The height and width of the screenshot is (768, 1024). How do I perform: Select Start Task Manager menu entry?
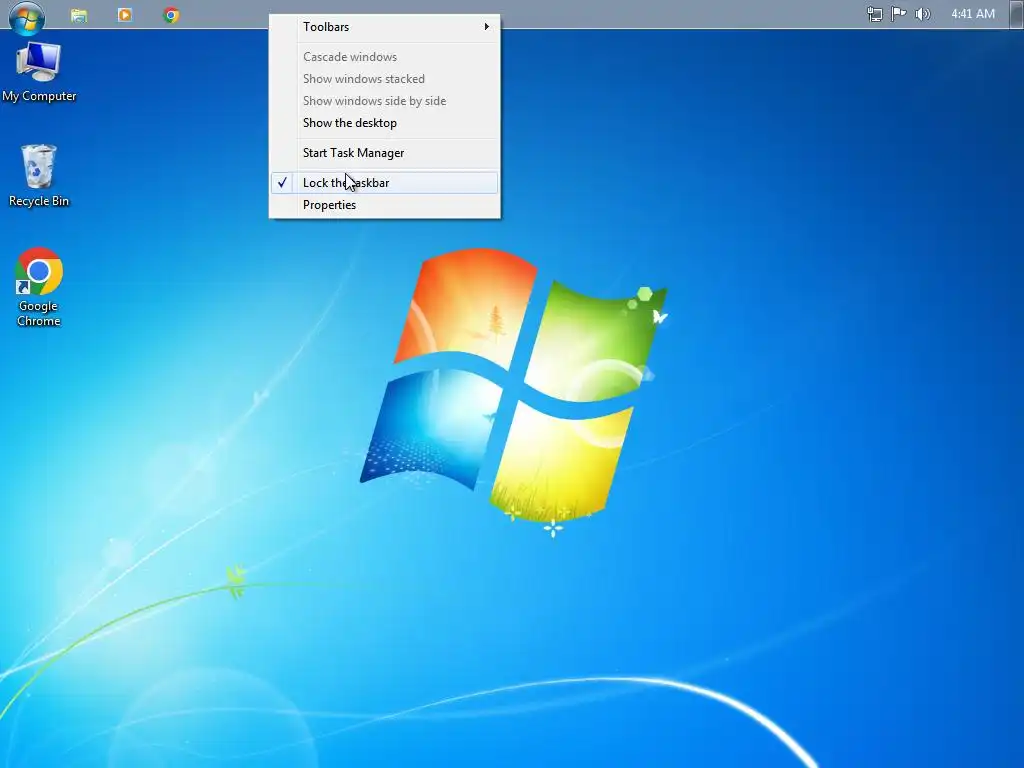(x=385, y=153)
